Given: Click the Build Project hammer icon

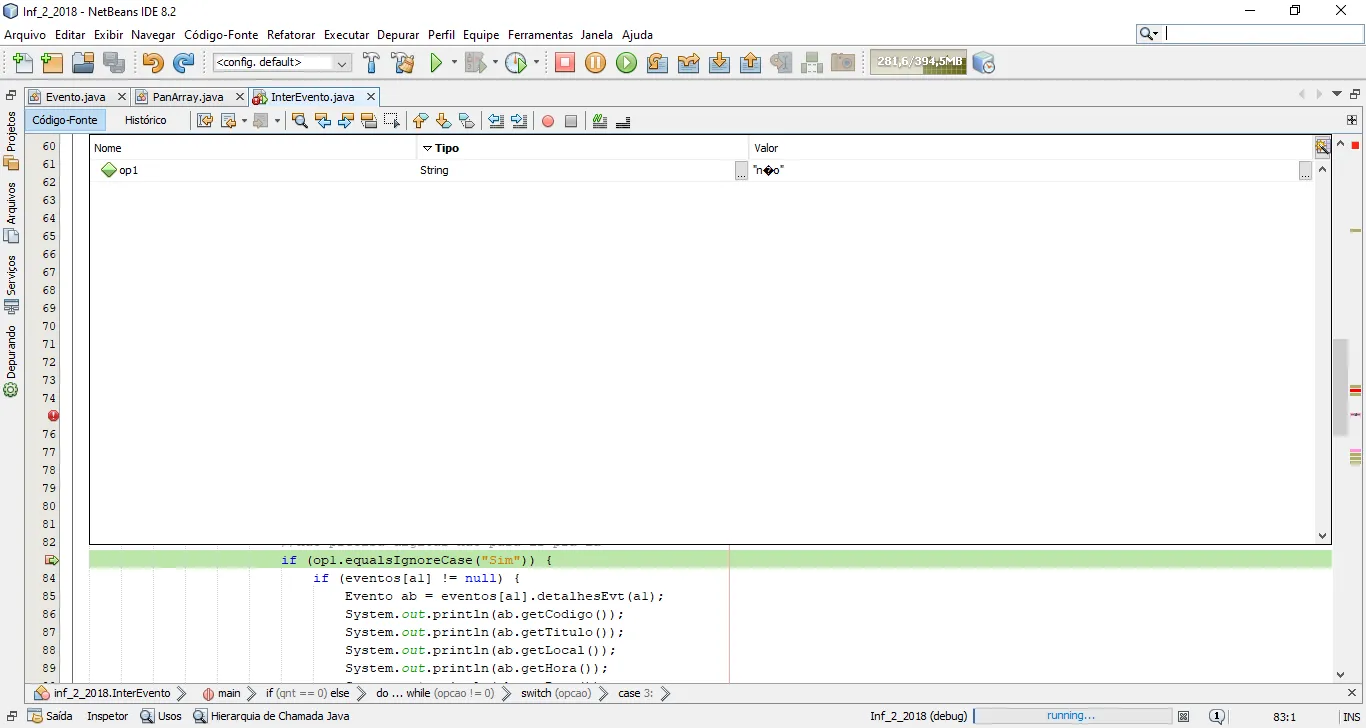Looking at the screenshot, I should click(x=371, y=63).
